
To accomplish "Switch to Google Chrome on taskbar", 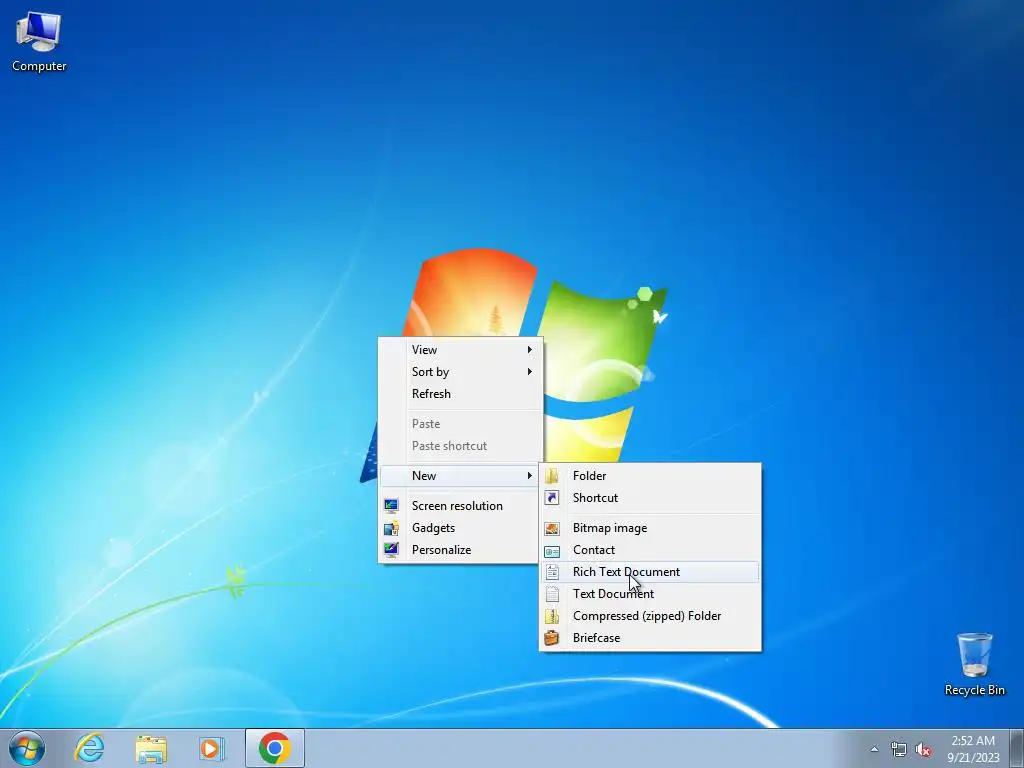I will 274,748.
